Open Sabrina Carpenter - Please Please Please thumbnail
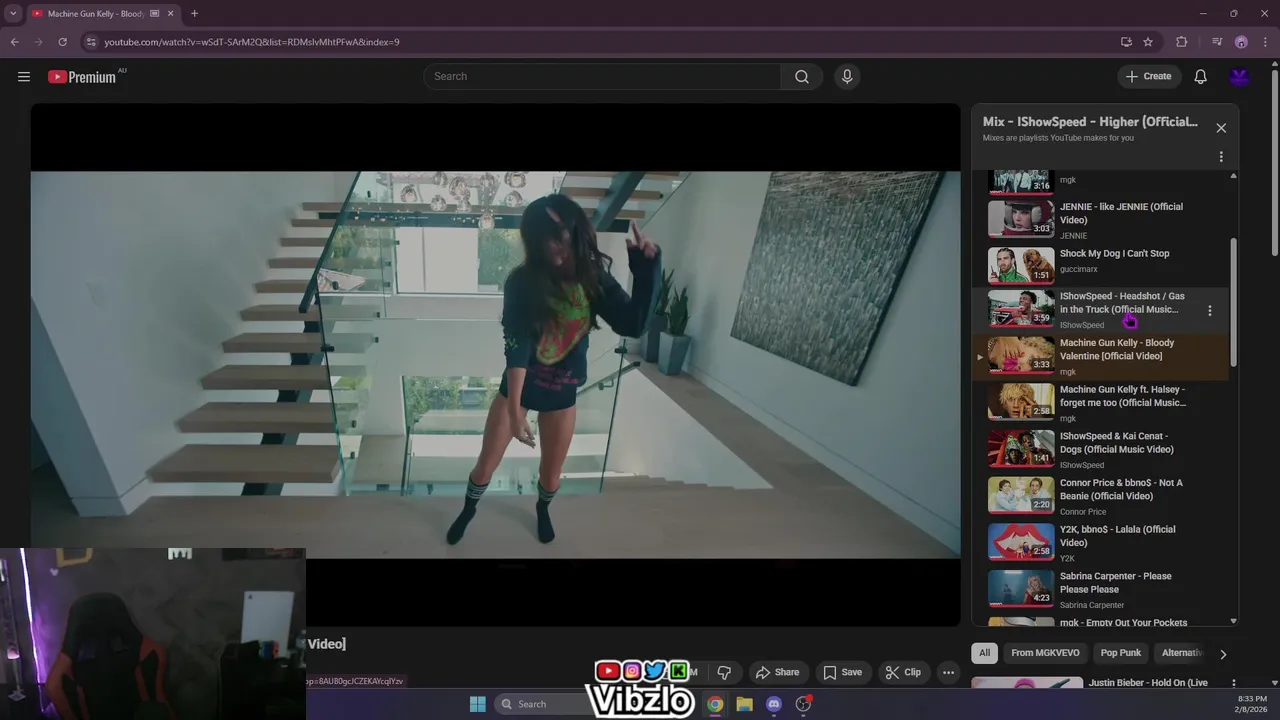 point(1021,589)
